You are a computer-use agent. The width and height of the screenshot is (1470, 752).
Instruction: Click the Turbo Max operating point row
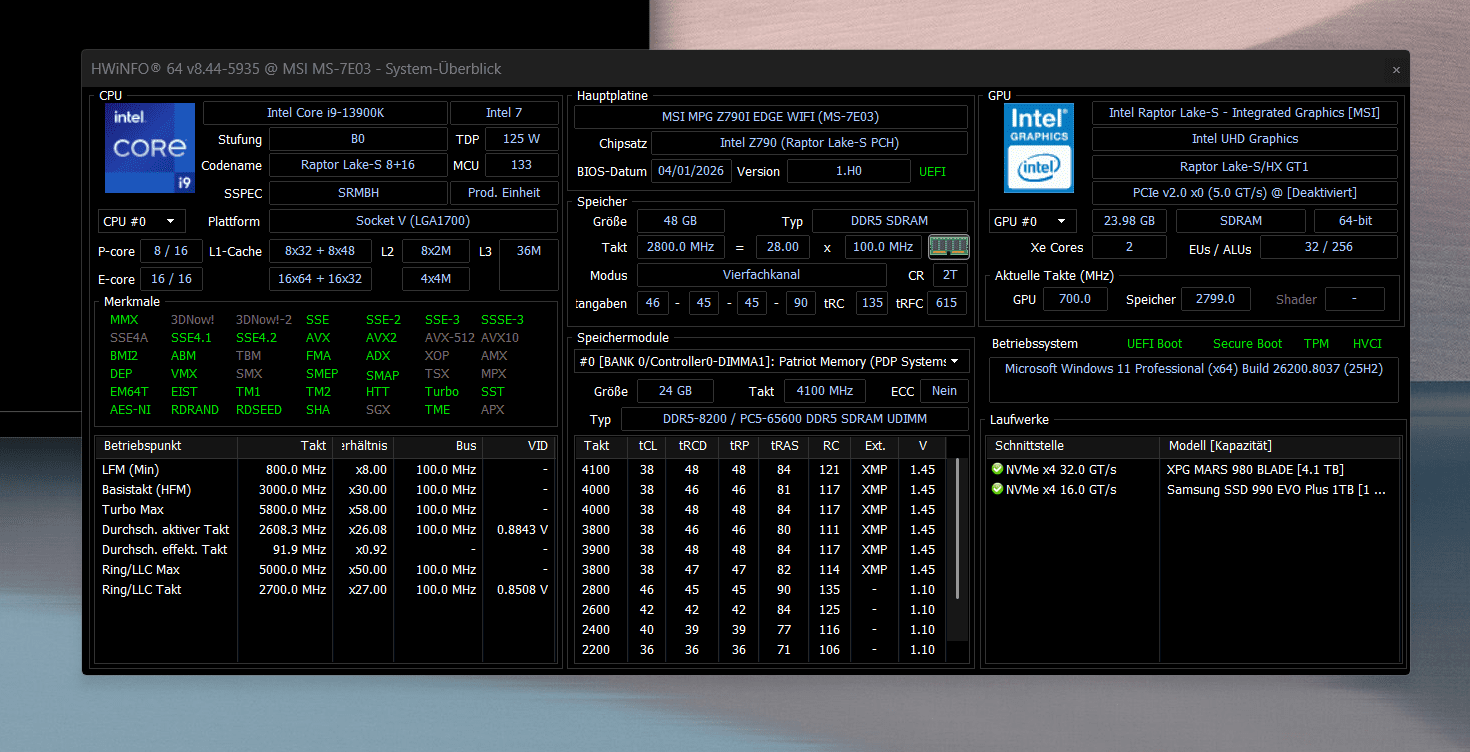point(325,509)
